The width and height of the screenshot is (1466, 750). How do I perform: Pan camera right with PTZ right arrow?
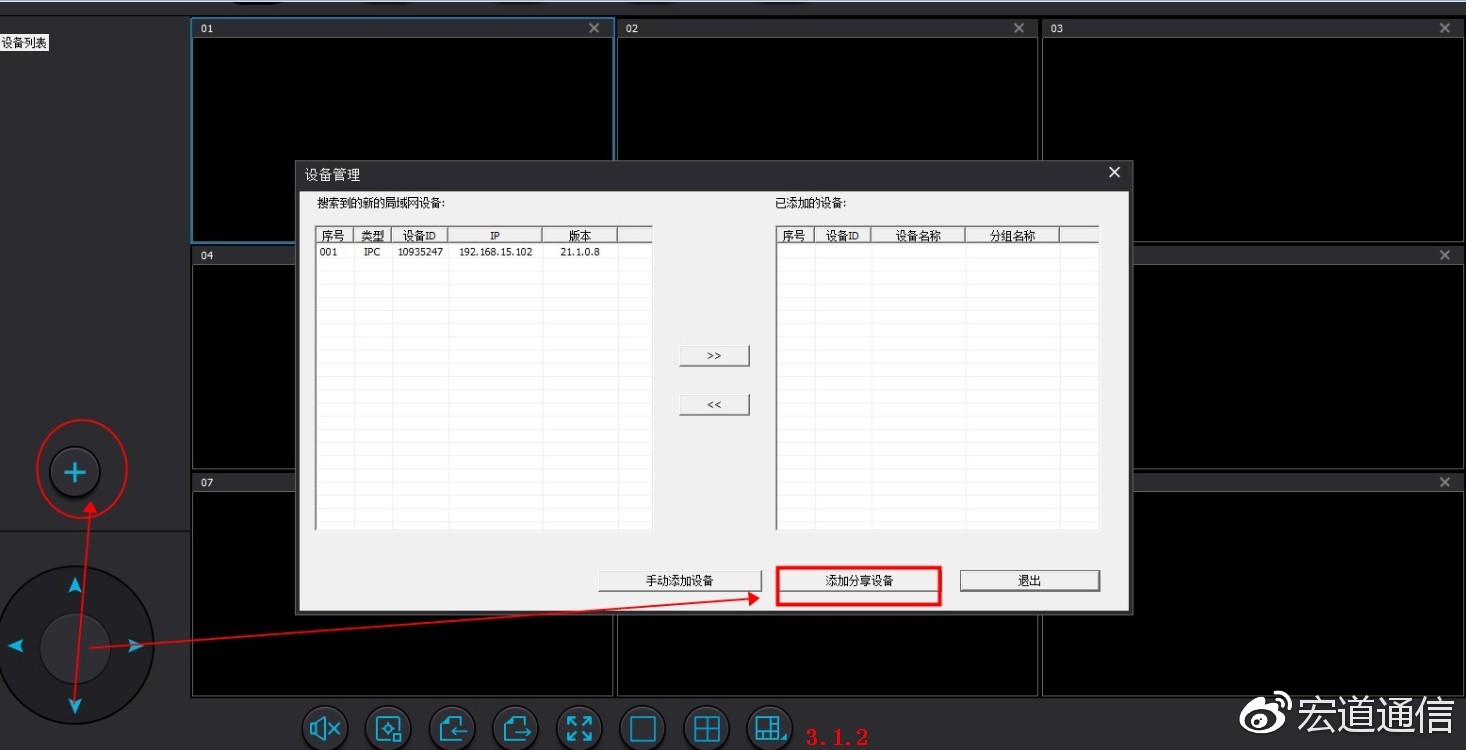136,646
